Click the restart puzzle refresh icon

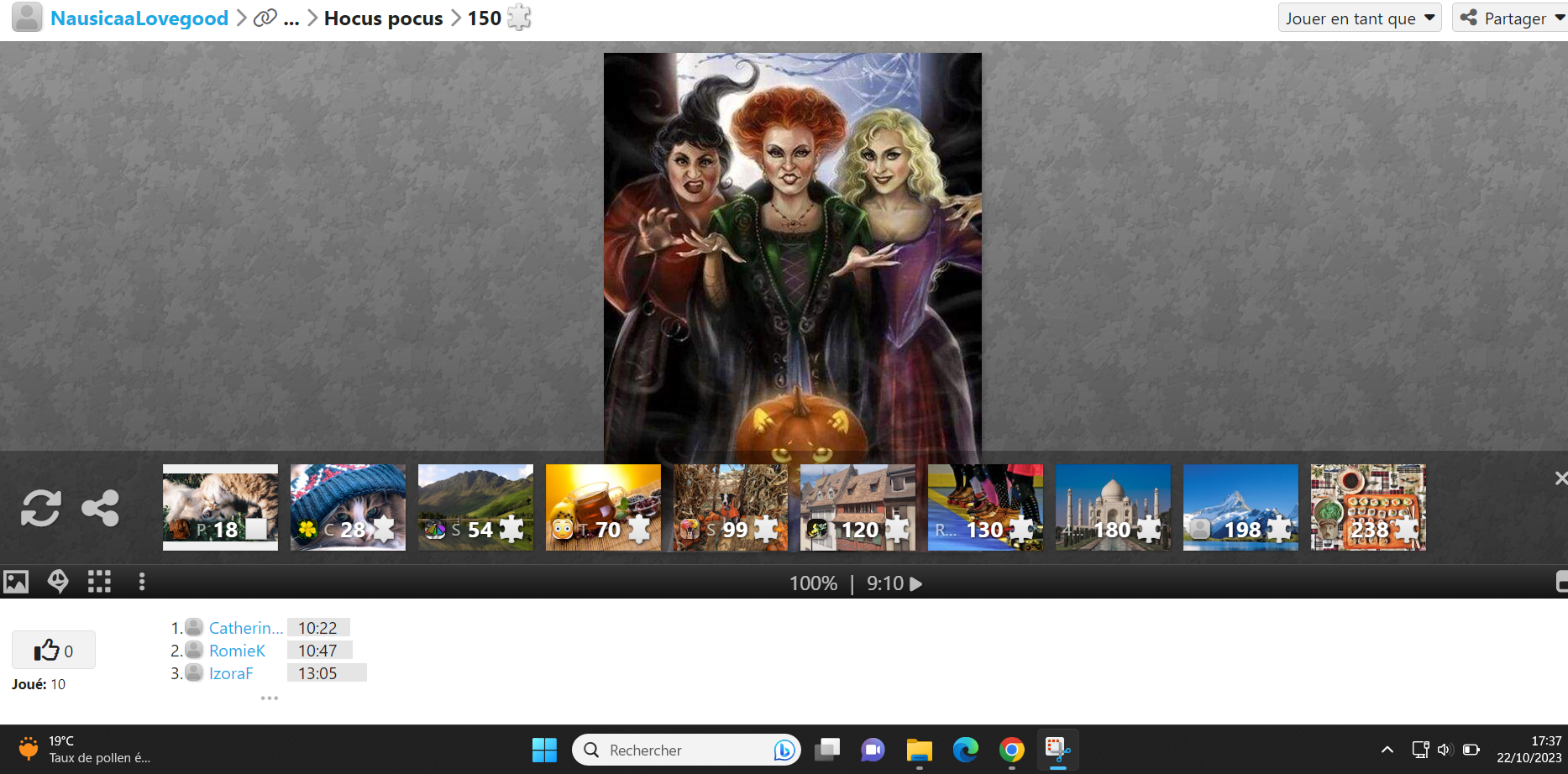click(x=40, y=508)
